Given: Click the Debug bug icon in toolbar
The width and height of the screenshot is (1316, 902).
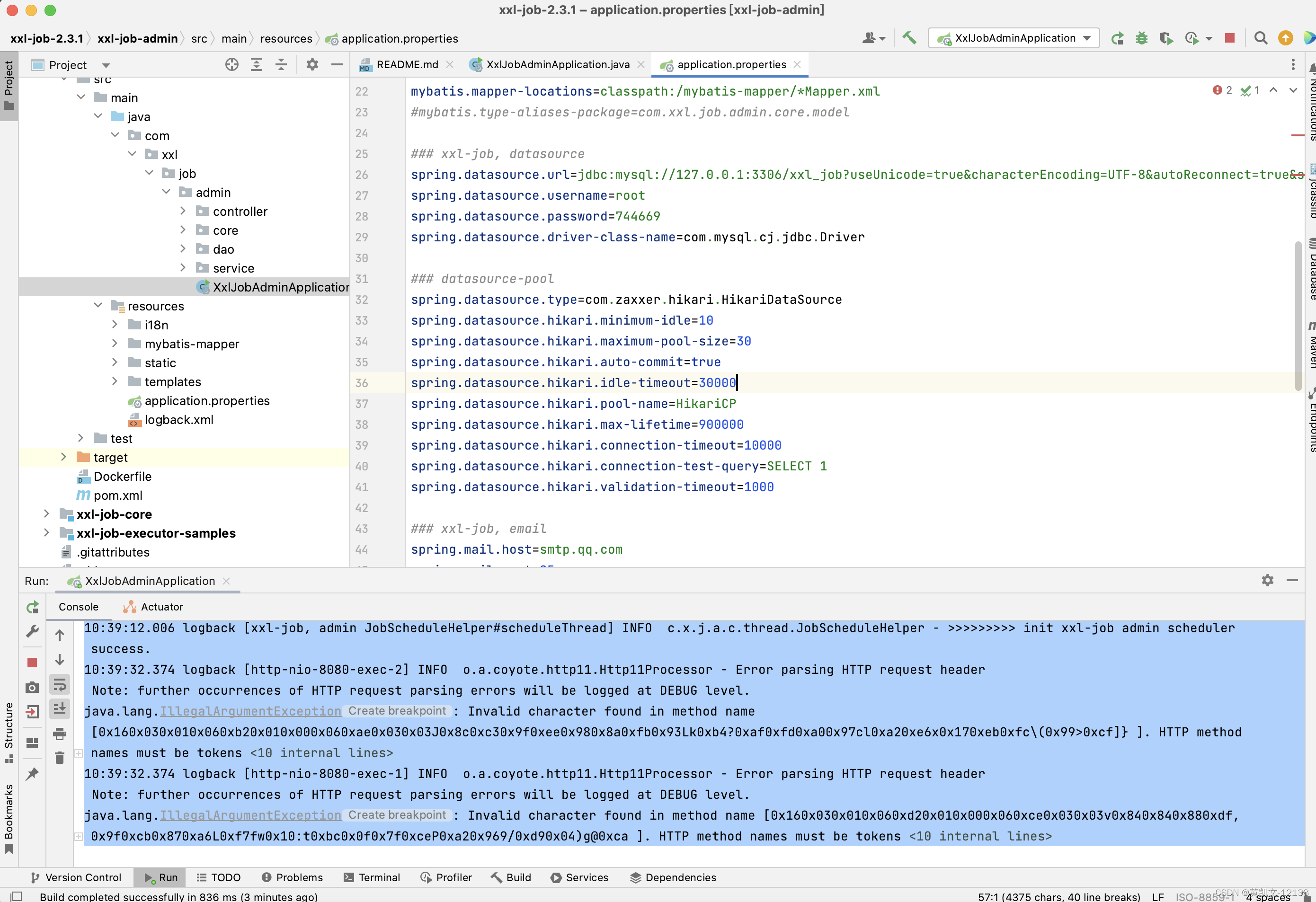Looking at the screenshot, I should (1142, 38).
